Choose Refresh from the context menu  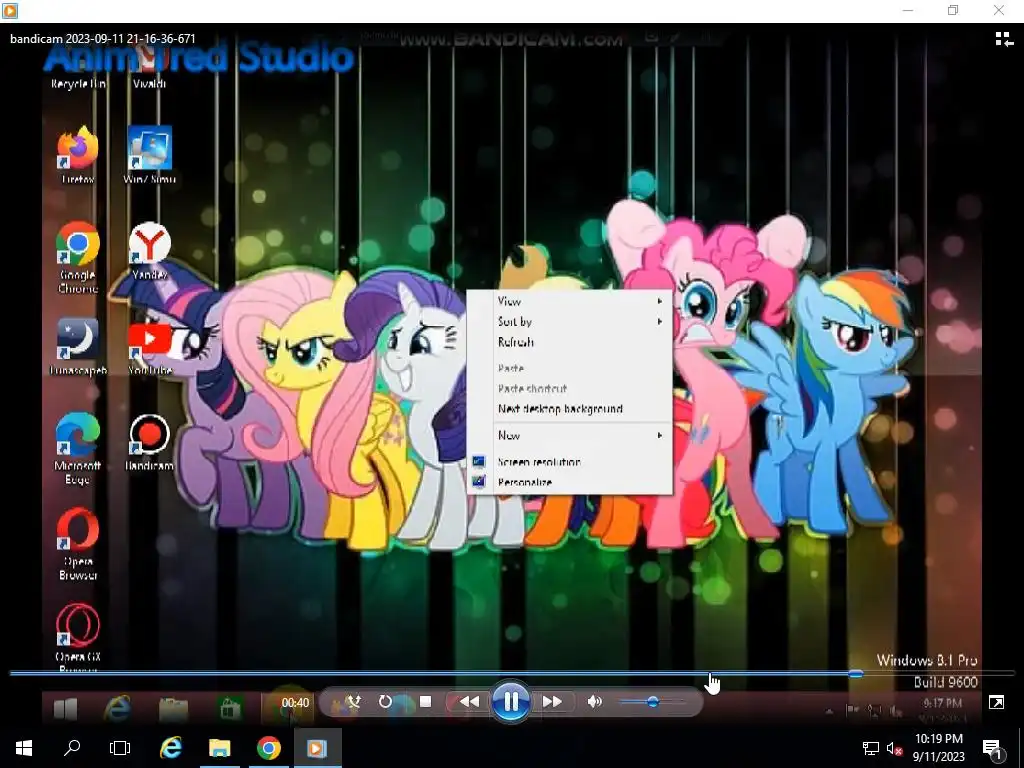click(x=569, y=342)
